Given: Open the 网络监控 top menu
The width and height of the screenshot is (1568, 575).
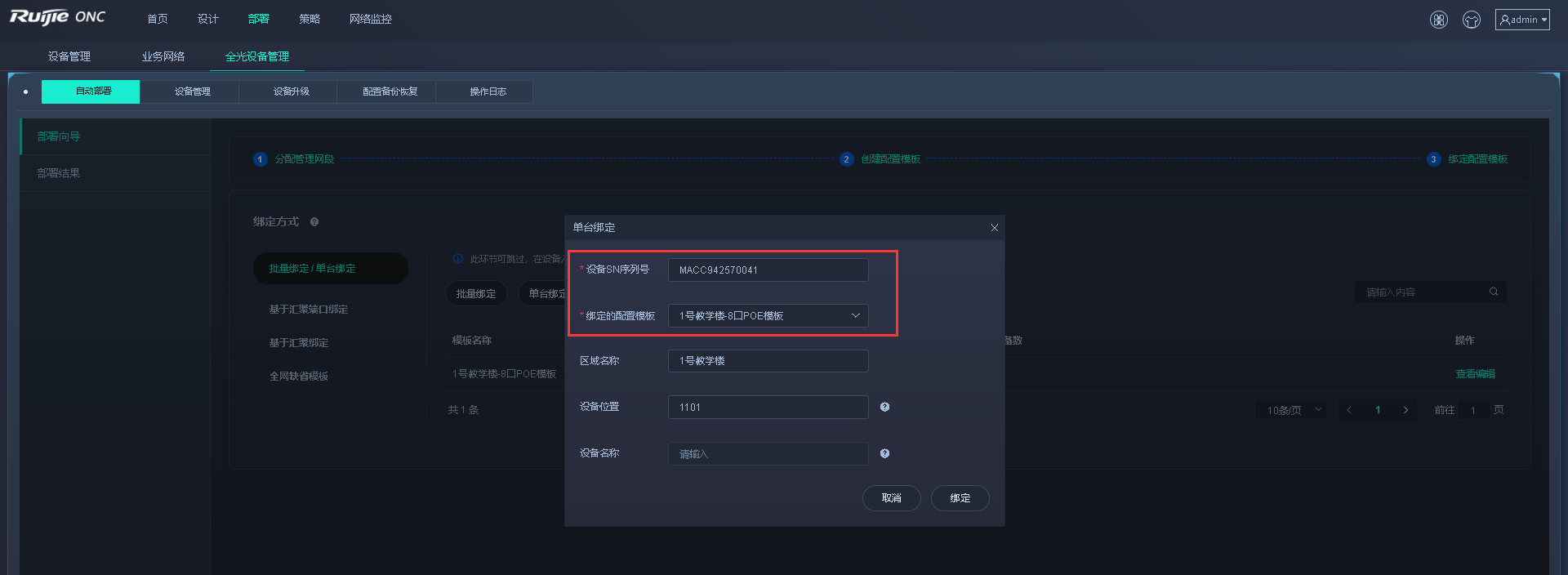Looking at the screenshot, I should (x=370, y=19).
